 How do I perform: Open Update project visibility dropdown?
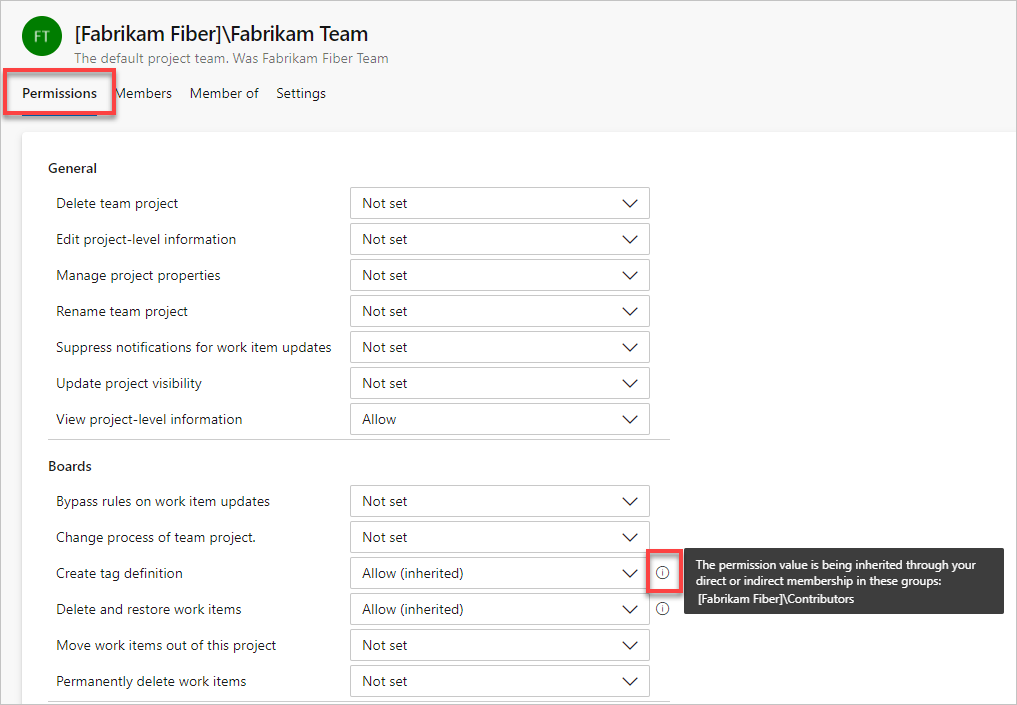[499, 383]
